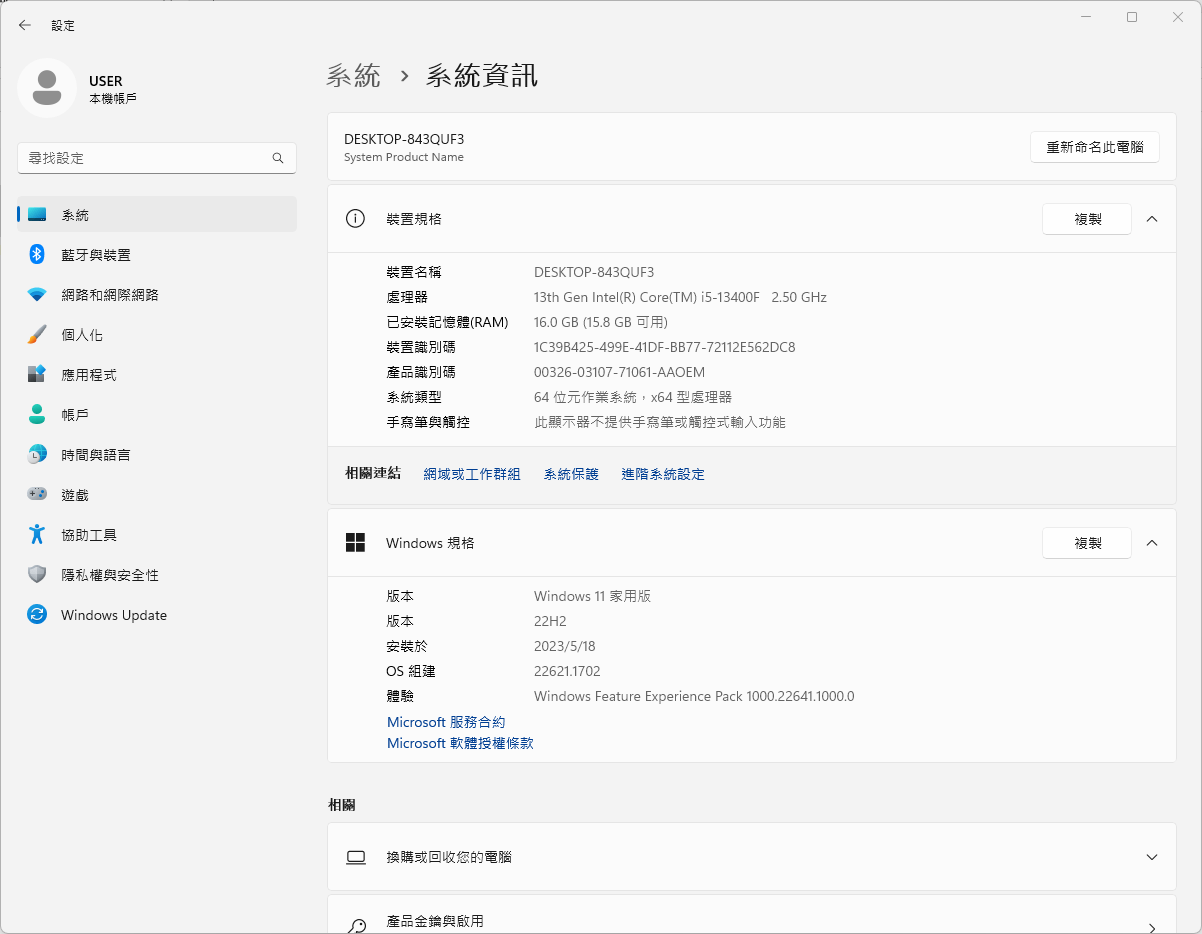Open 產品金鑰與啟用 arrow chevron
The image size is (1202, 934).
tap(1152, 927)
